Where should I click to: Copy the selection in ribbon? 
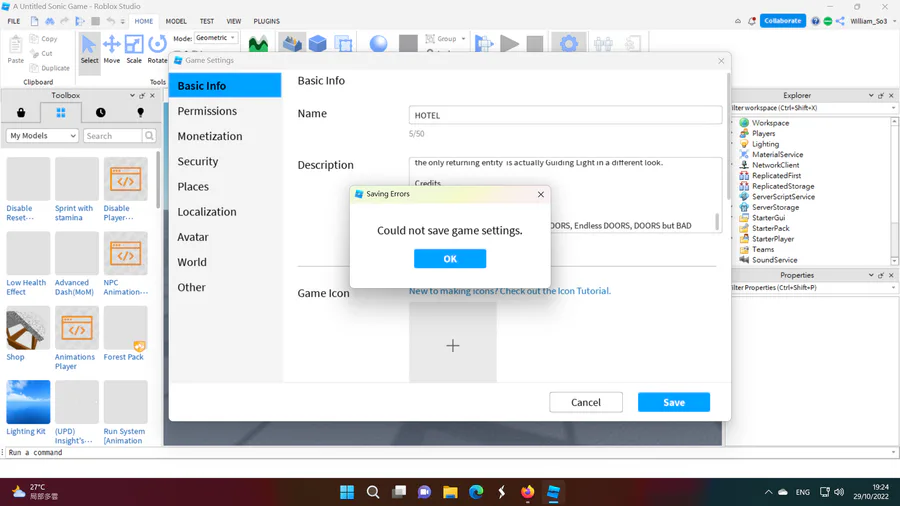44,38
